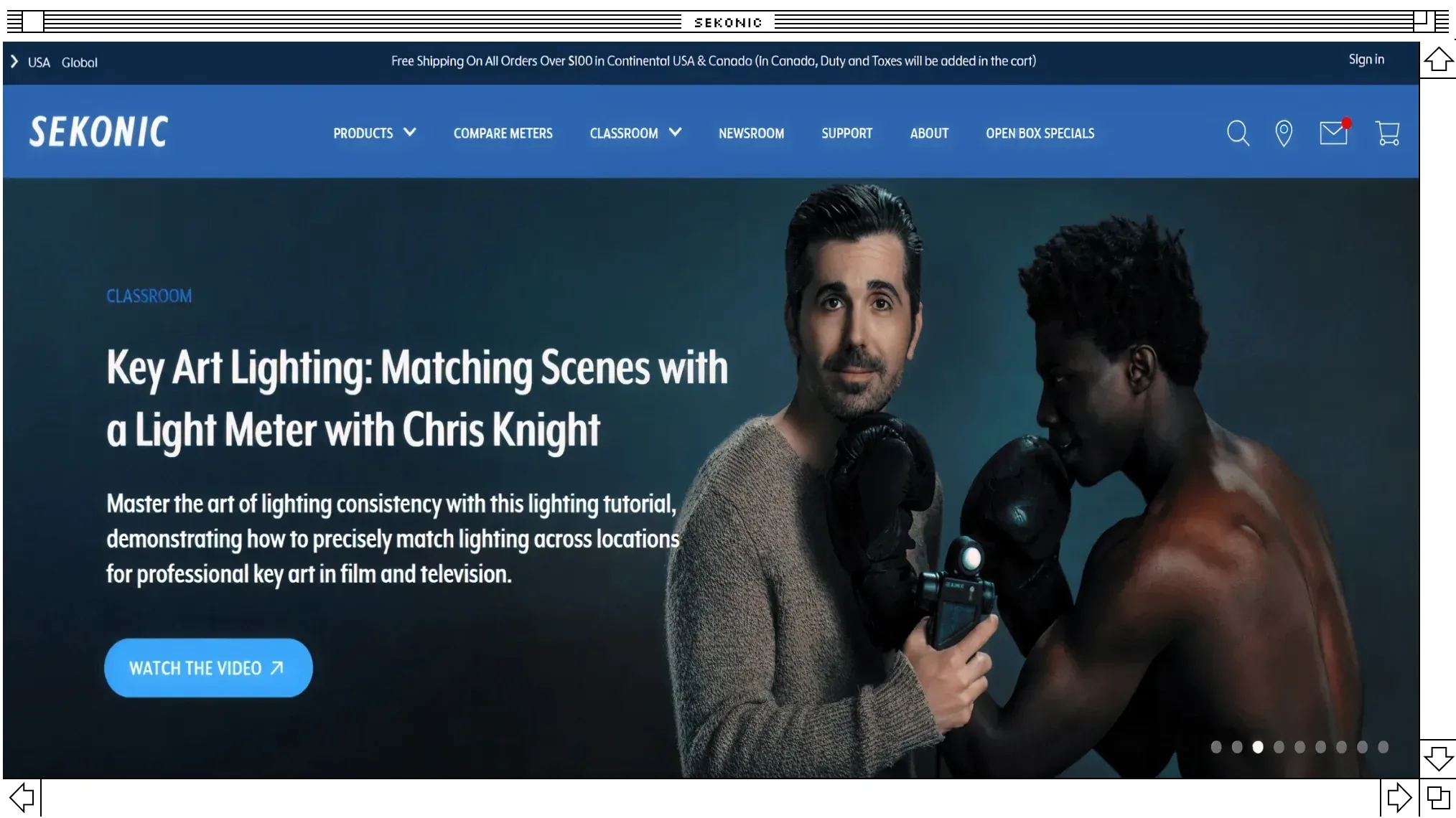Click the scroll up arrow icon
Screen dimensions: 1456x818
1438,60
